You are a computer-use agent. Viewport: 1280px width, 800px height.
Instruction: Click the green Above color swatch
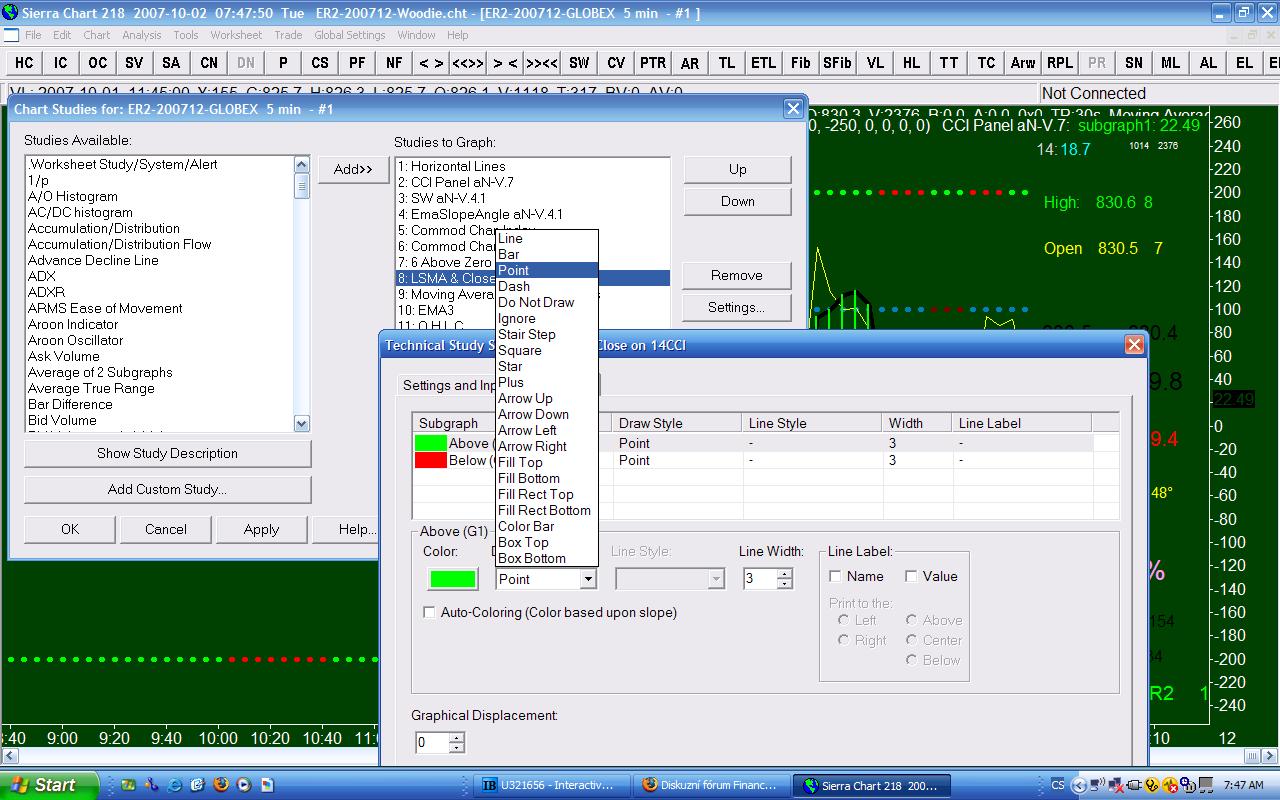(453, 579)
